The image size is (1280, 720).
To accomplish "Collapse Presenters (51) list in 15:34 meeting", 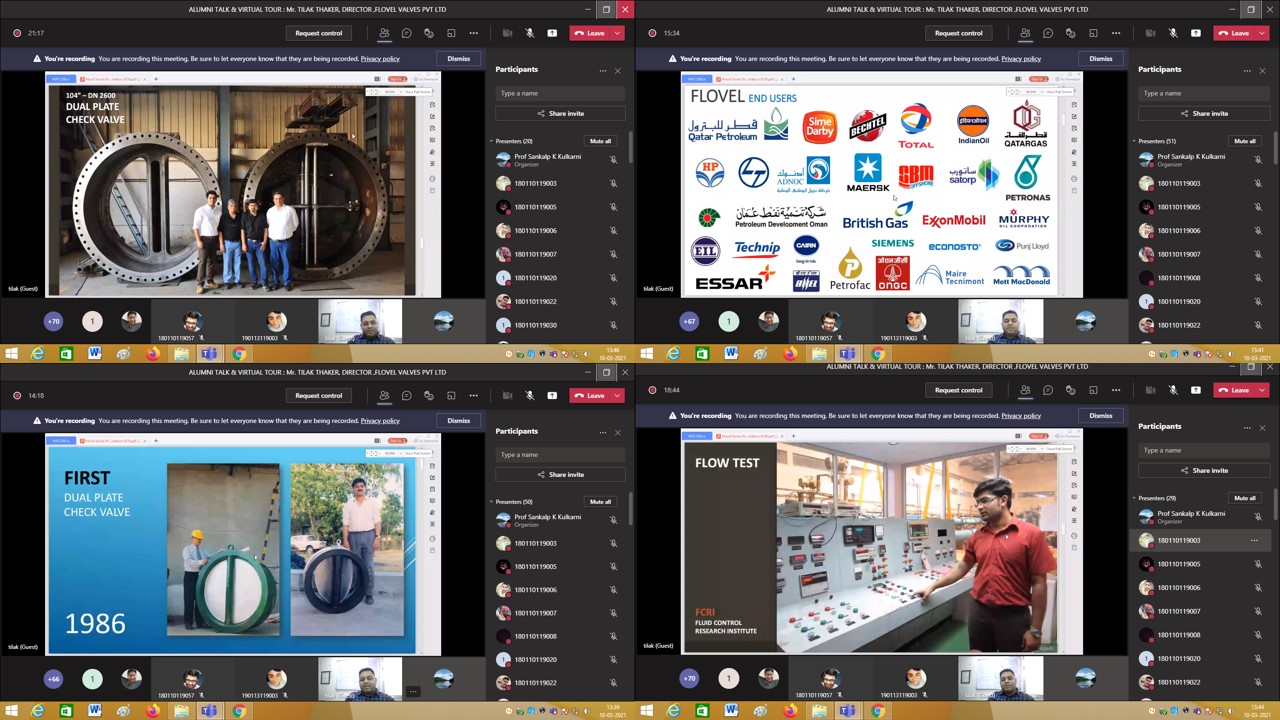I will pyautogui.click(x=1135, y=141).
